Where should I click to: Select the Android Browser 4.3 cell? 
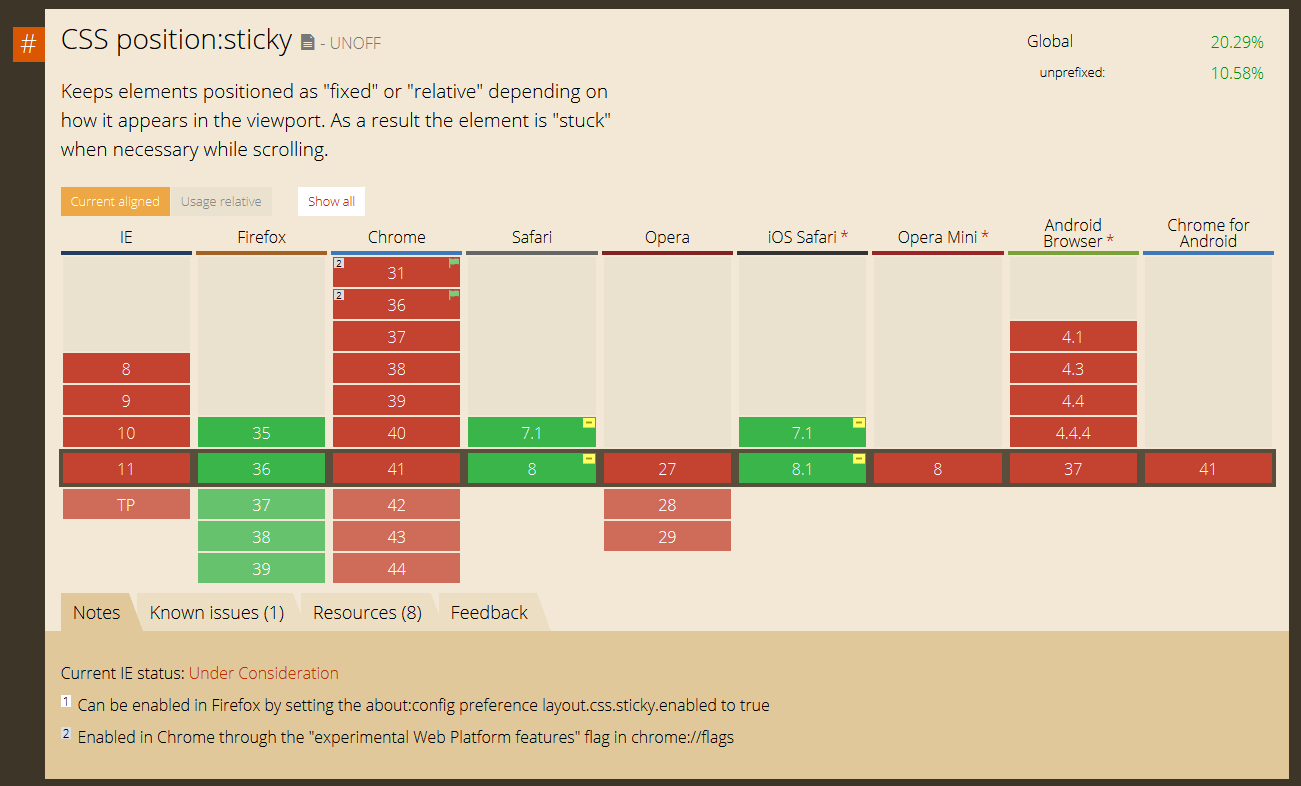click(x=1073, y=369)
